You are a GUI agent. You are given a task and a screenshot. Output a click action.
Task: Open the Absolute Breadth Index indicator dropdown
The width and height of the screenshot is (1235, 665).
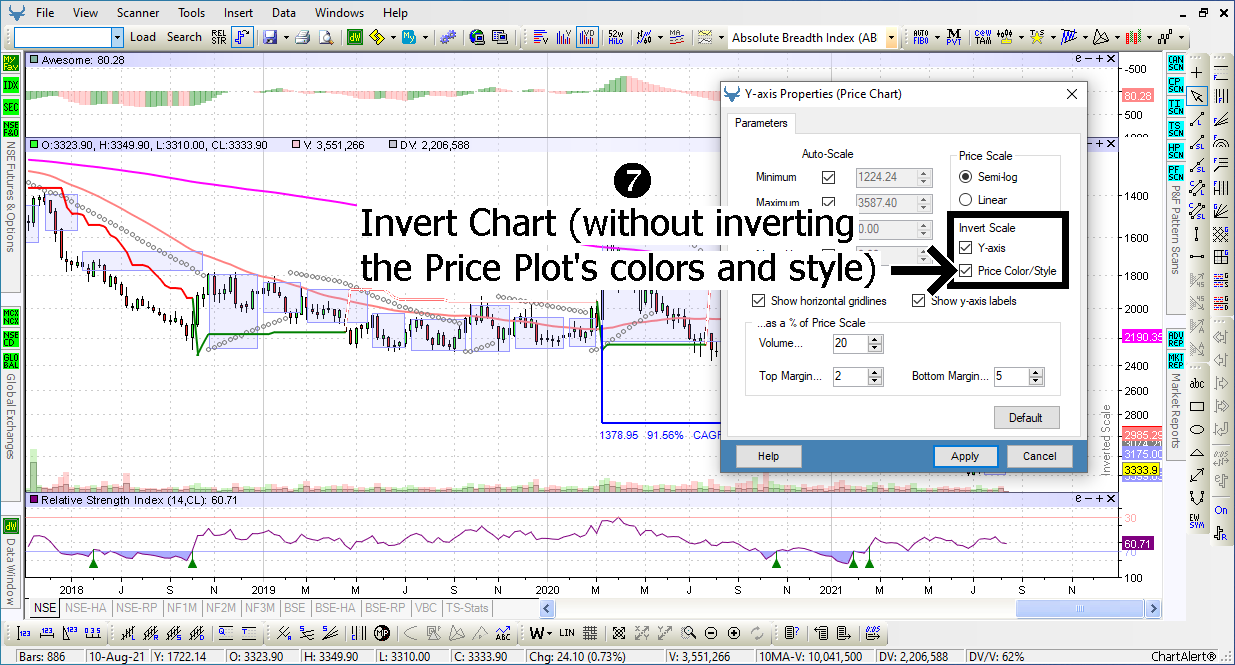[891, 37]
